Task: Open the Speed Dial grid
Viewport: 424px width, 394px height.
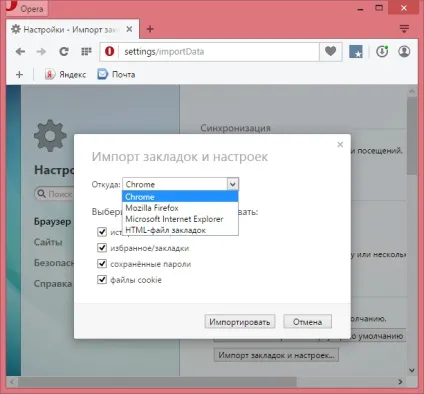Action: pyautogui.click(x=86, y=52)
